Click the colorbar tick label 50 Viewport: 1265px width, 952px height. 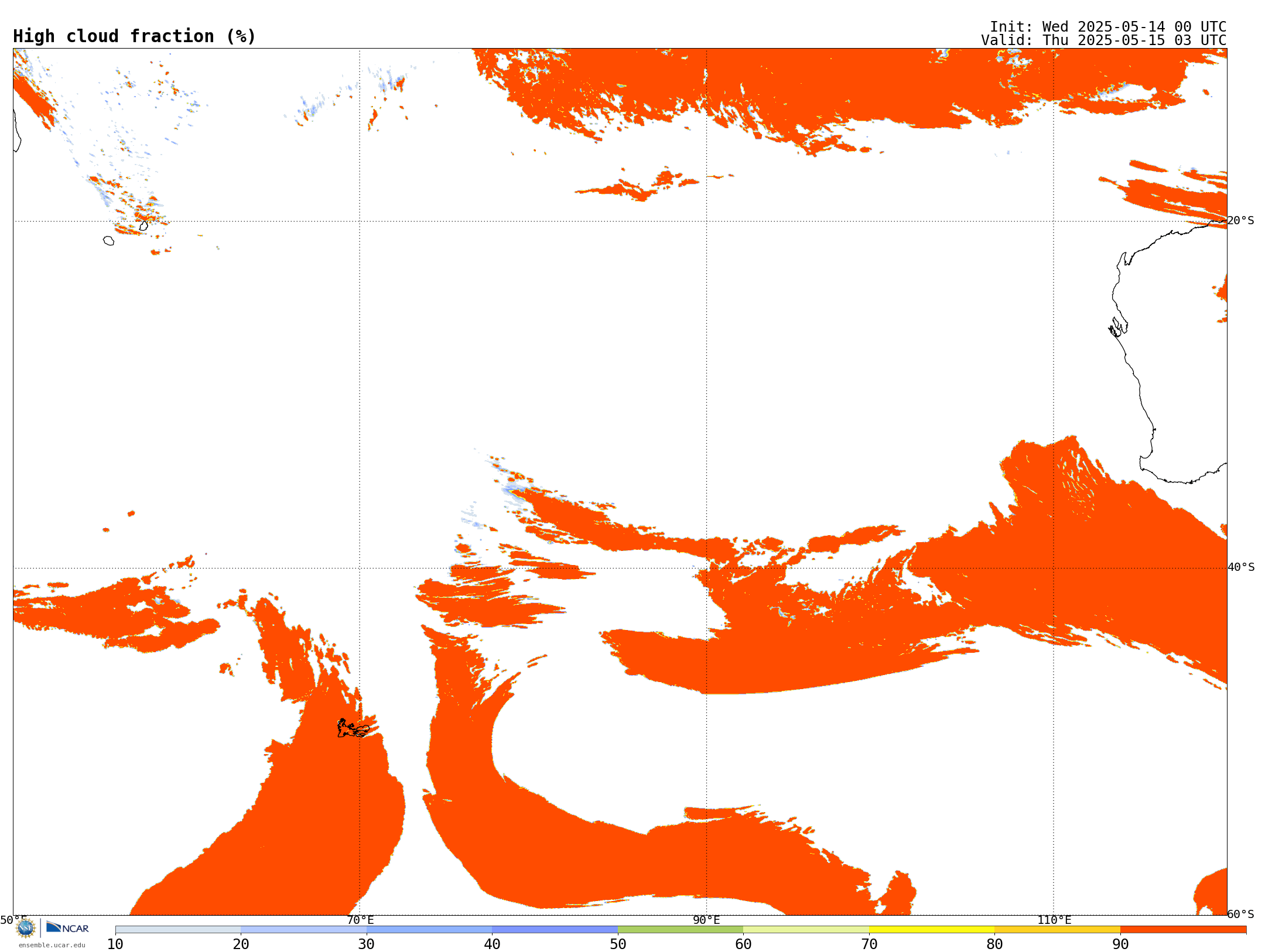pos(618,944)
